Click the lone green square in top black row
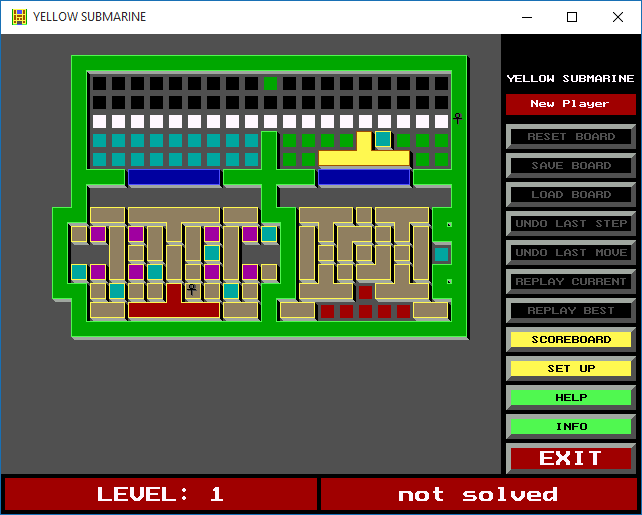Viewport: 642px width, 515px height. tap(270, 83)
